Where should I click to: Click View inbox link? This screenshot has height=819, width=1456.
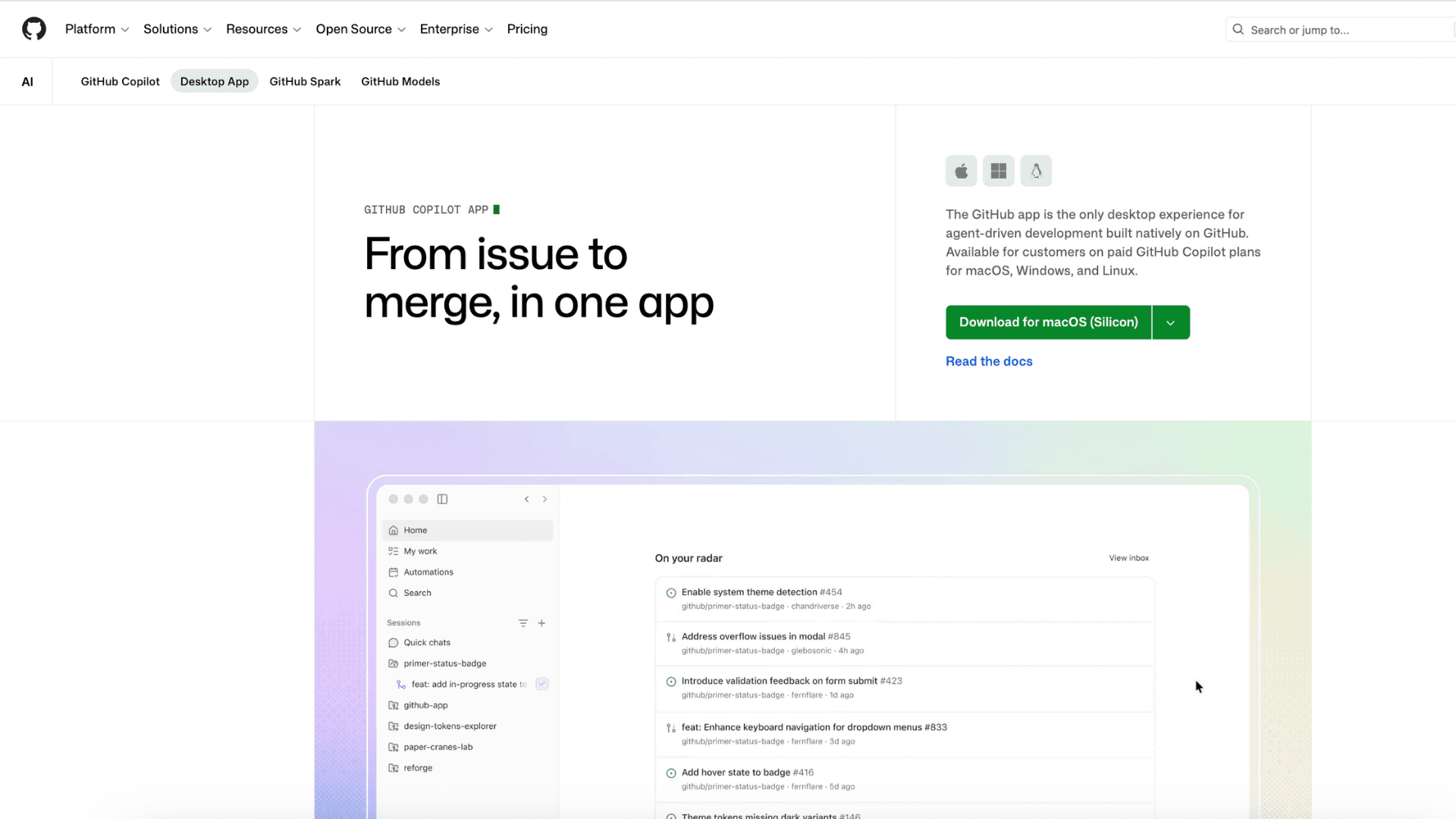(1129, 558)
